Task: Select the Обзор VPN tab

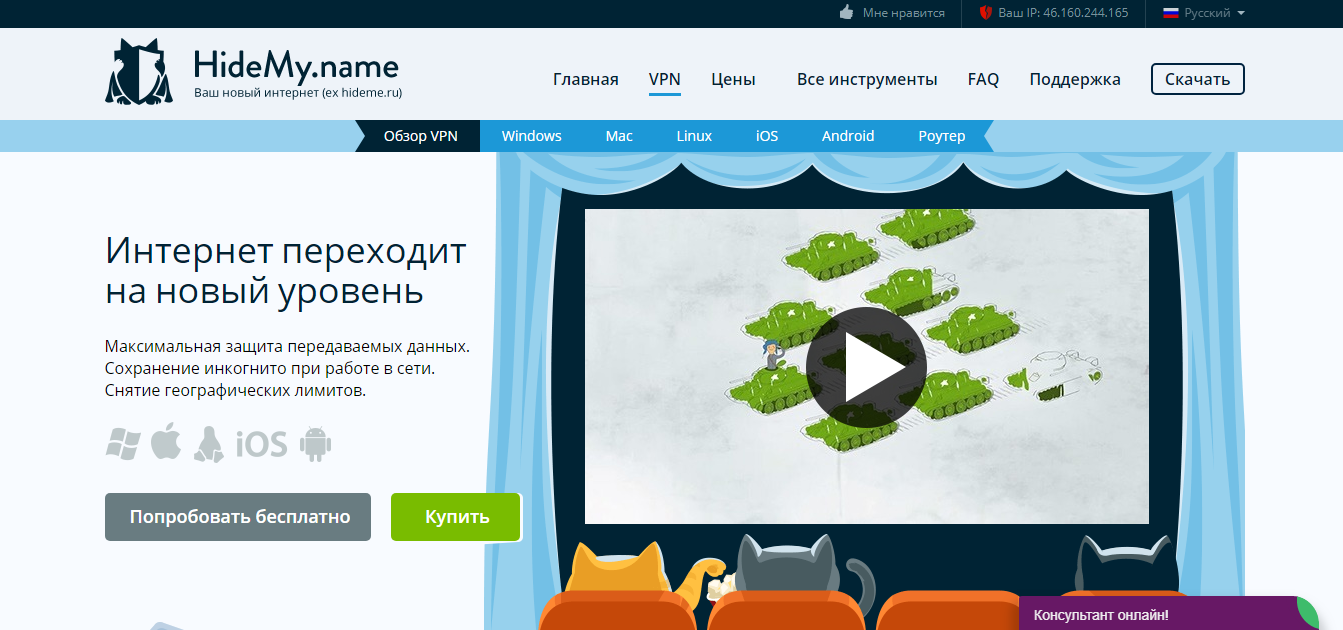Action: [x=420, y=136]
